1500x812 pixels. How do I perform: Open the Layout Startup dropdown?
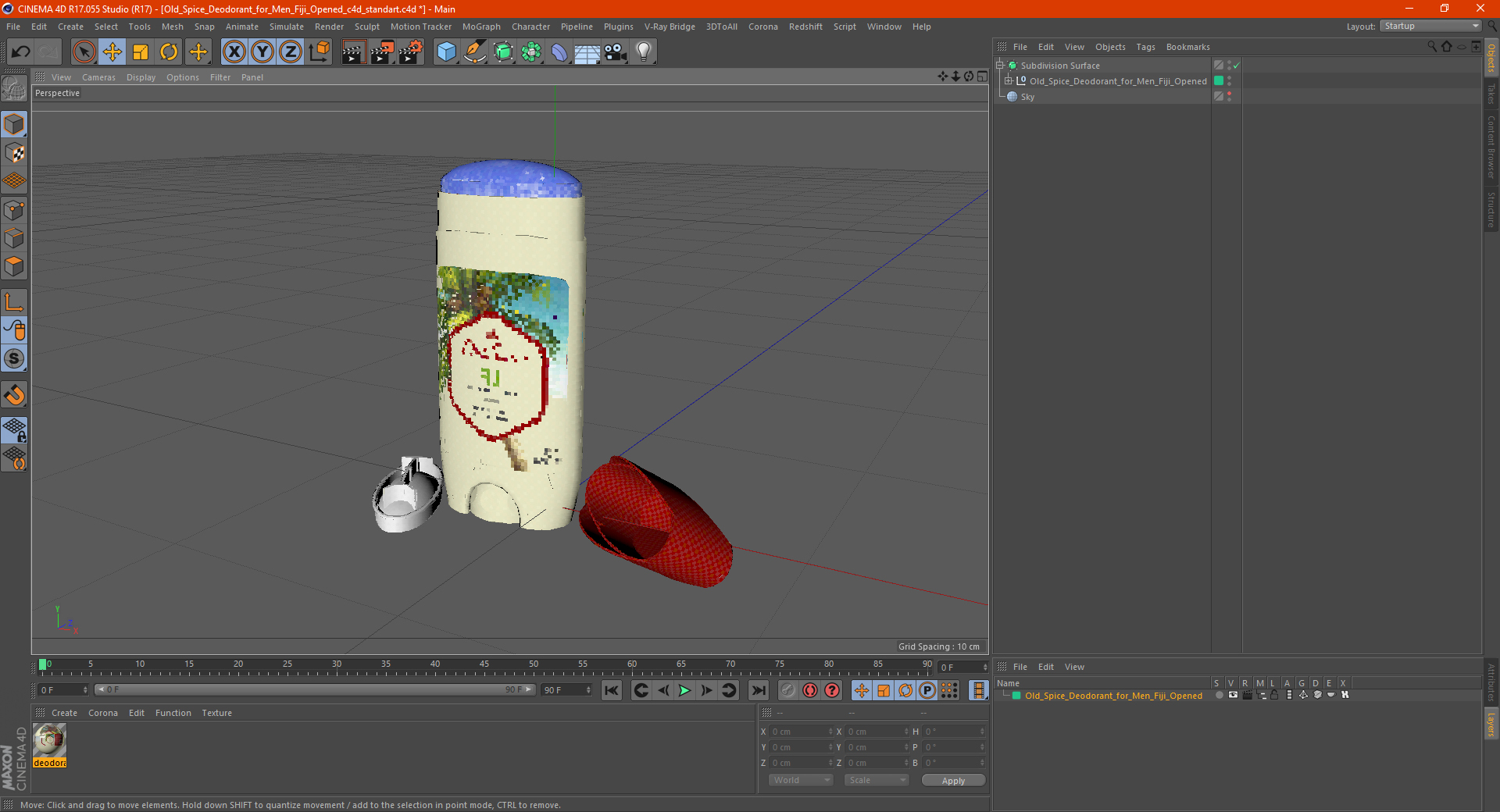click(1430, 26)
